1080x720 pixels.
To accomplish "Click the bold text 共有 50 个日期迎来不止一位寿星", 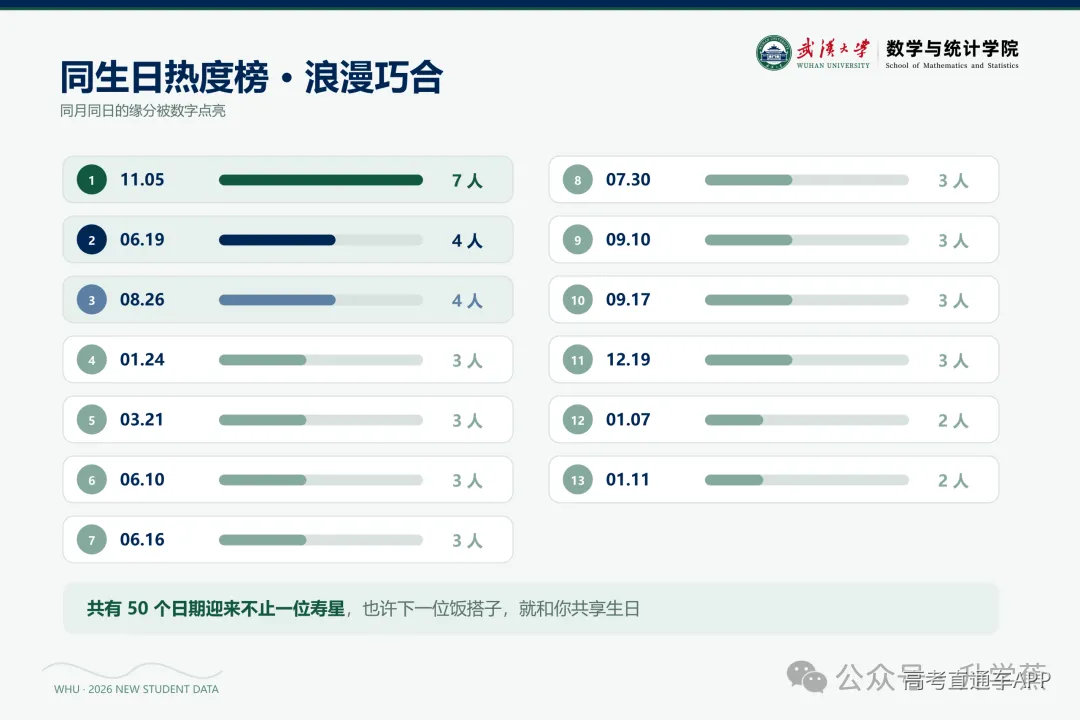I will pyautogui.click(x=216, y=608).
